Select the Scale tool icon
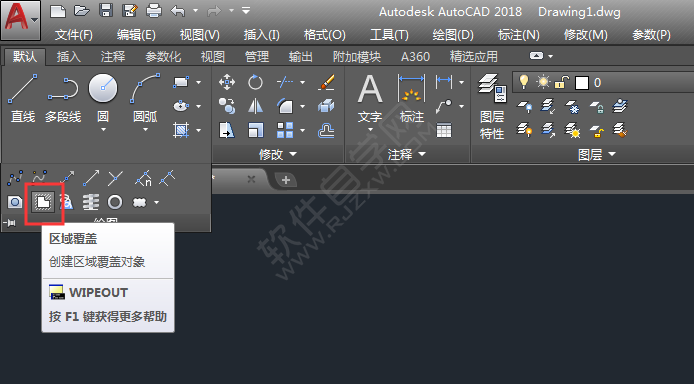This screenshot has width=694, height=384. click(x=255, y=131)
